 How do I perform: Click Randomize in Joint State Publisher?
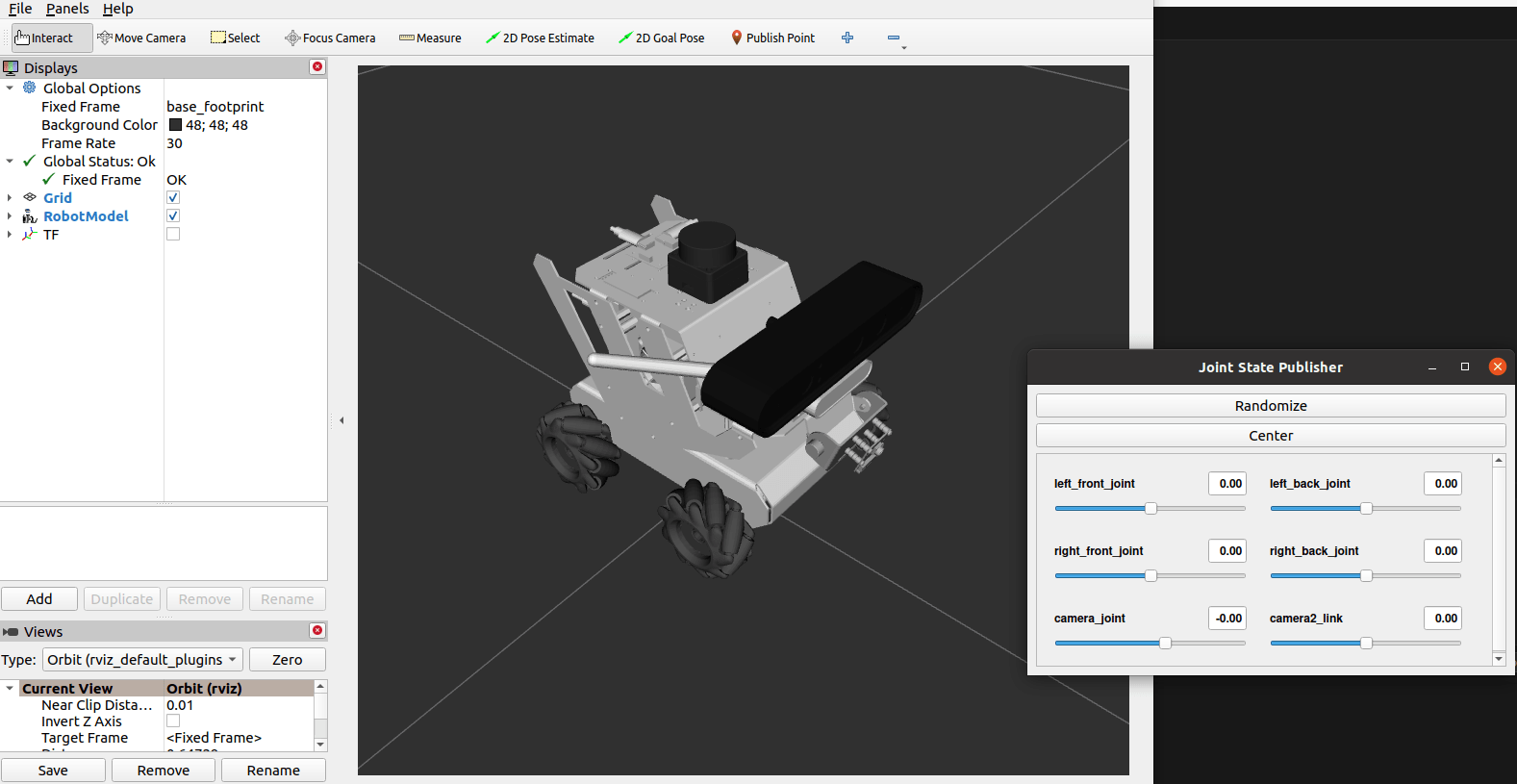[x=1271, y=406]
